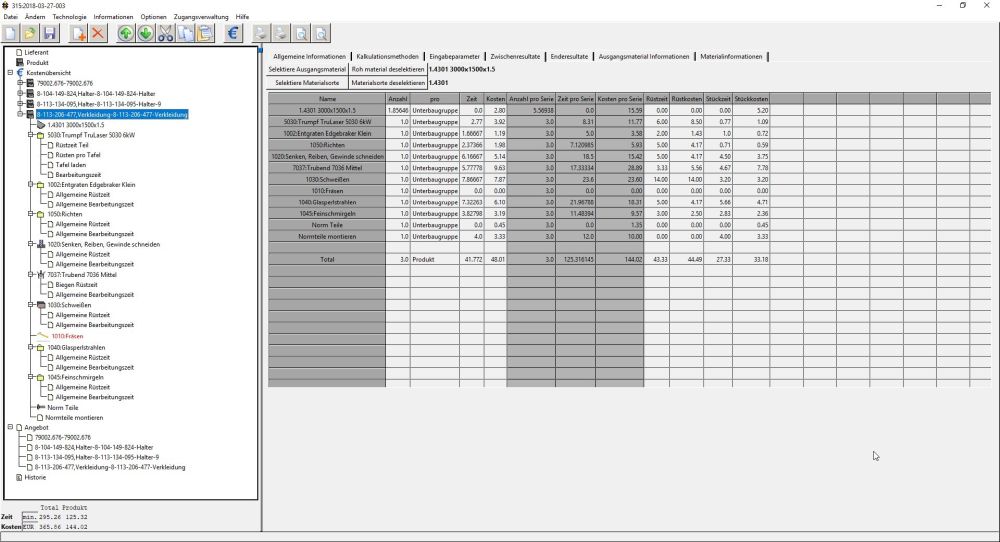Click the green down arrow icon
The height and width of the screenshot is (542, 1000).
[x=145, y=34]
